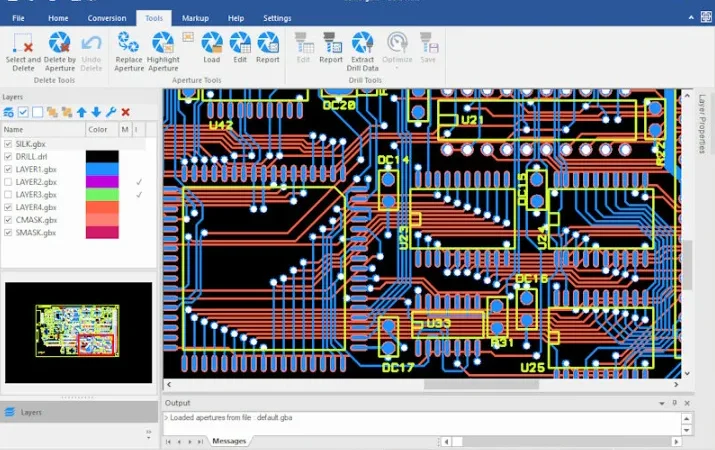
Task: Toggle the SMASK.gbx layer checkbox
Action: 8,233
